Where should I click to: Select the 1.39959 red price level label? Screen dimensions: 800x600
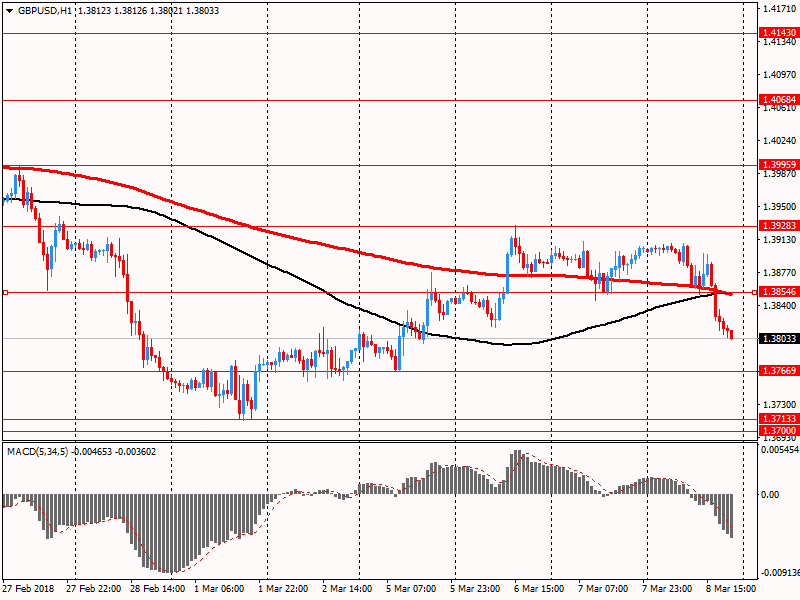(x=779, y=165)
